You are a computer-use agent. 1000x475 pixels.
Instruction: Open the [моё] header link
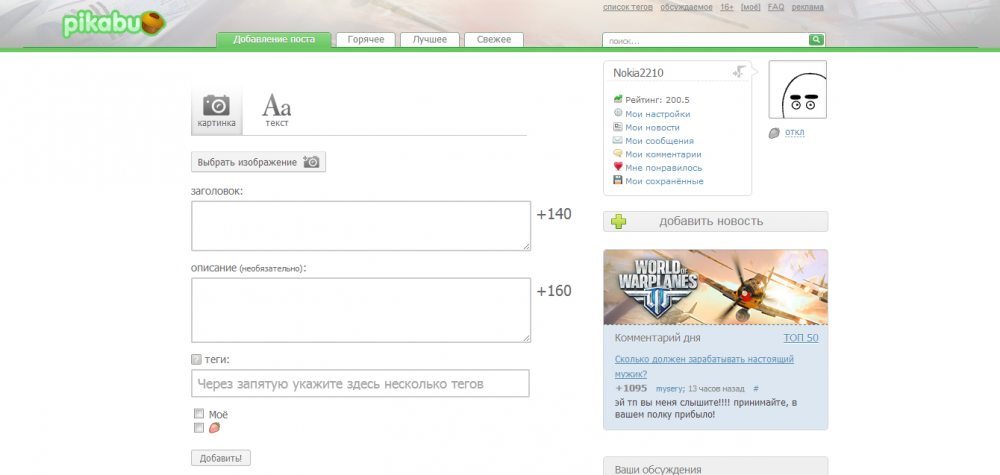coord(751,7)
